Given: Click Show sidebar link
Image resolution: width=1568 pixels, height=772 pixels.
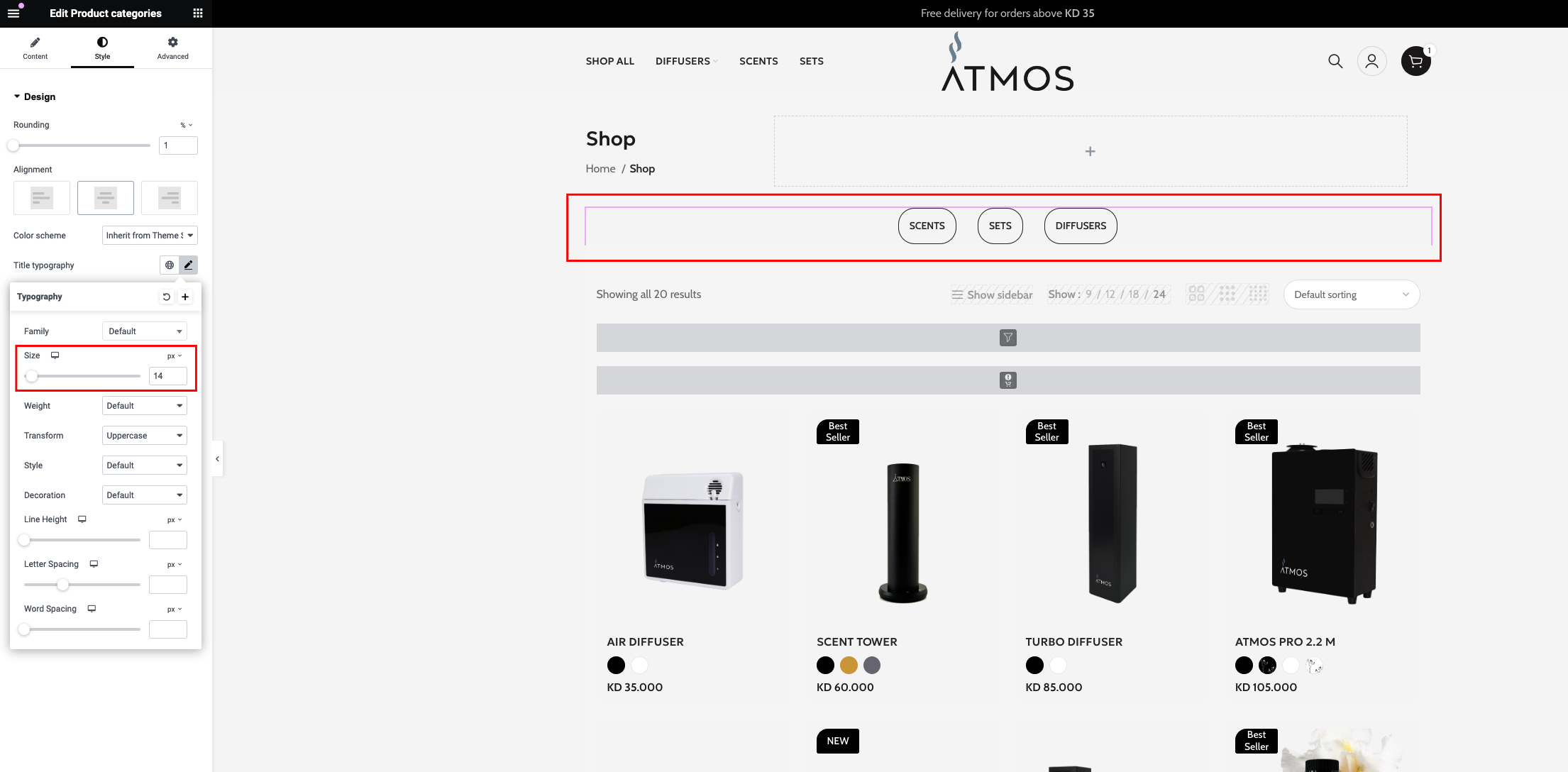Looking at the screenshot, I should [x=992, y=294].
